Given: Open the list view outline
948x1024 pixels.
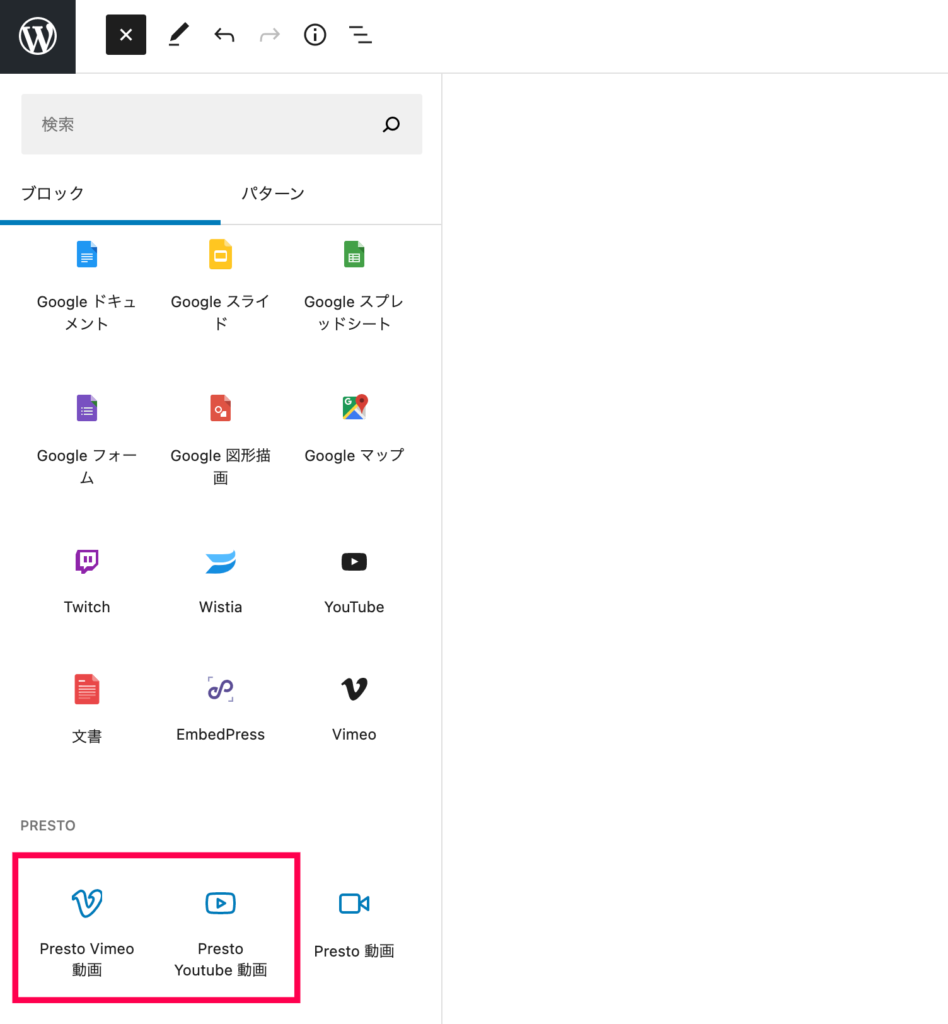Looking at the screenshot, I should (x=360, y=35).
